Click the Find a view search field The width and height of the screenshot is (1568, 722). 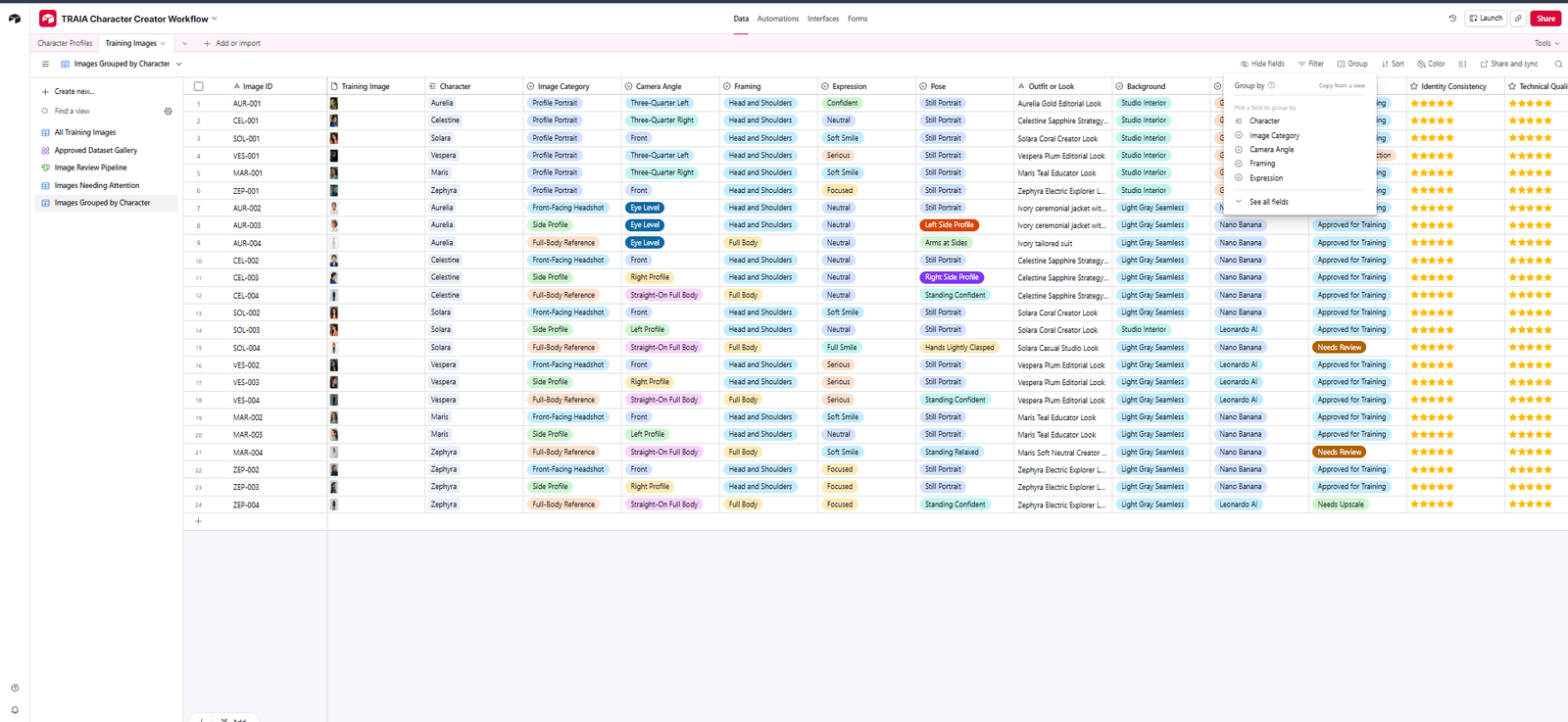click(98, 112)
